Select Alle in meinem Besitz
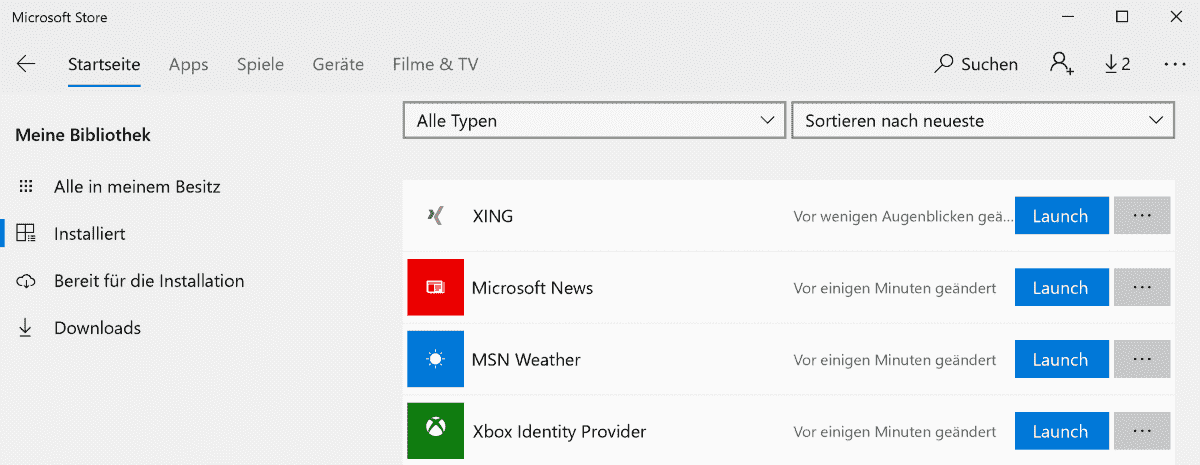 [x=137, y=187]
